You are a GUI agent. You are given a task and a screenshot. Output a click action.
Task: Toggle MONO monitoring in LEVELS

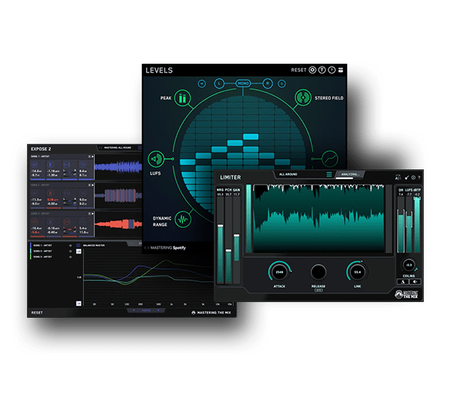(x=243, y=83)
